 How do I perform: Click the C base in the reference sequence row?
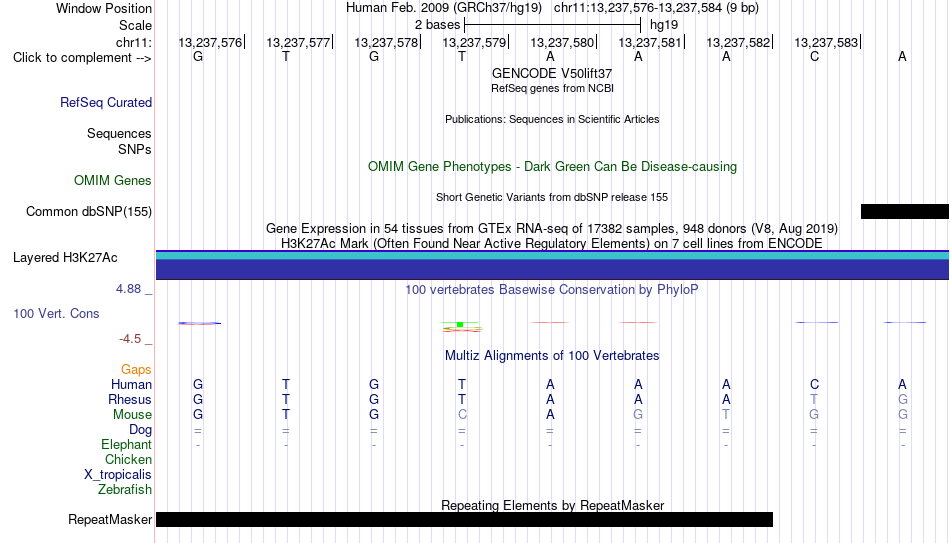coord(814,56)
